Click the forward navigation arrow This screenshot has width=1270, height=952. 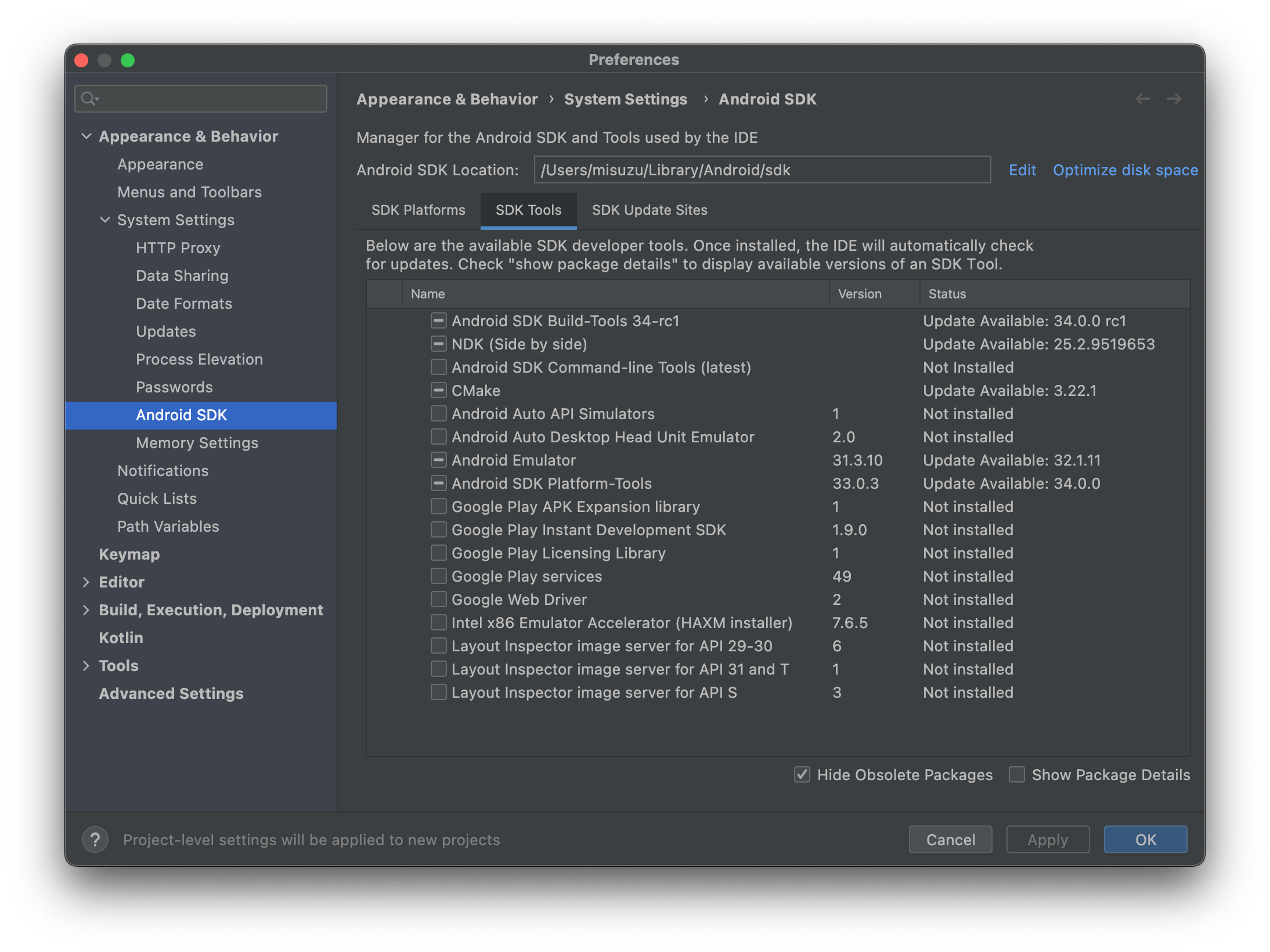click(1174, 99)
